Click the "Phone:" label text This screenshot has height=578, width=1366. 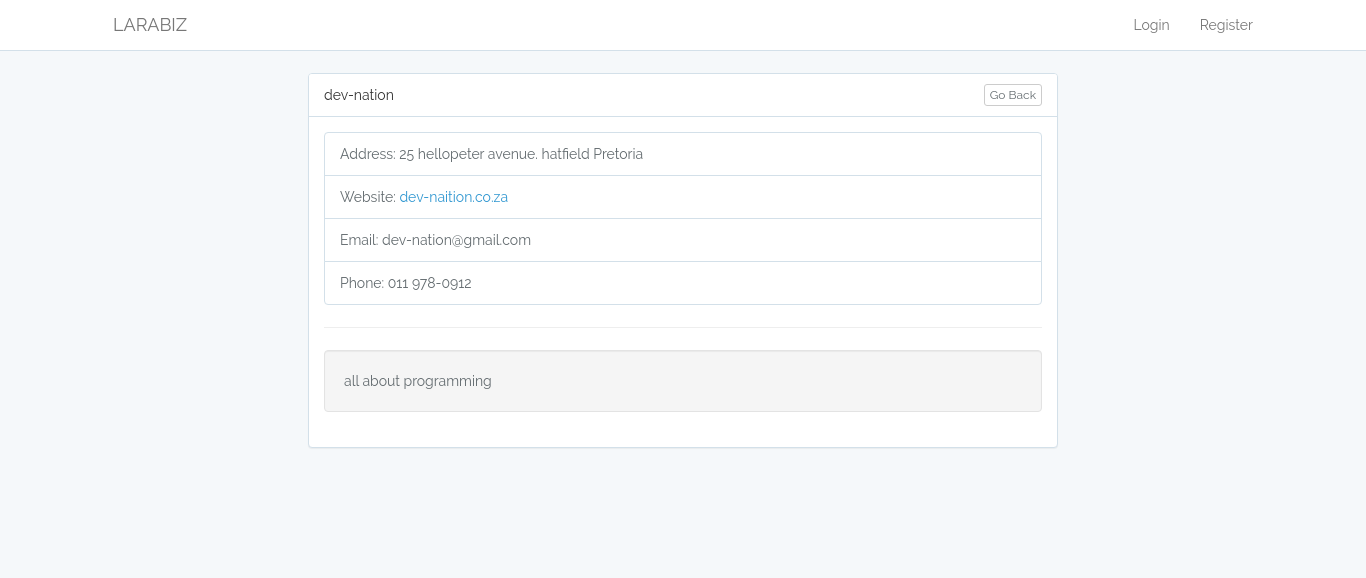point(362,283)
